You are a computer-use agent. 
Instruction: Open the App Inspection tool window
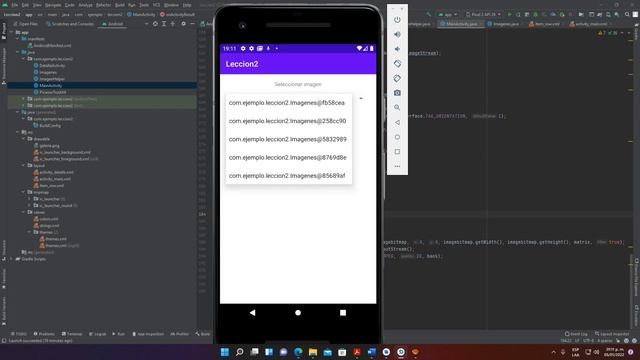[148, 334]
